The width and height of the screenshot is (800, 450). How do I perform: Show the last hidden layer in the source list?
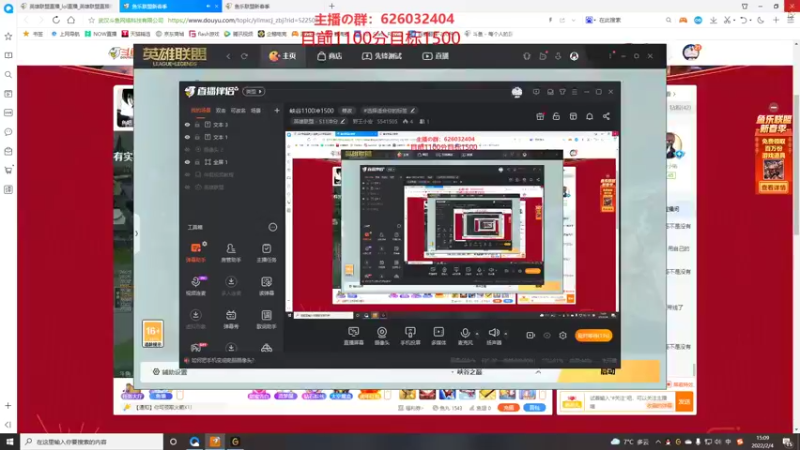pos(187,187)
